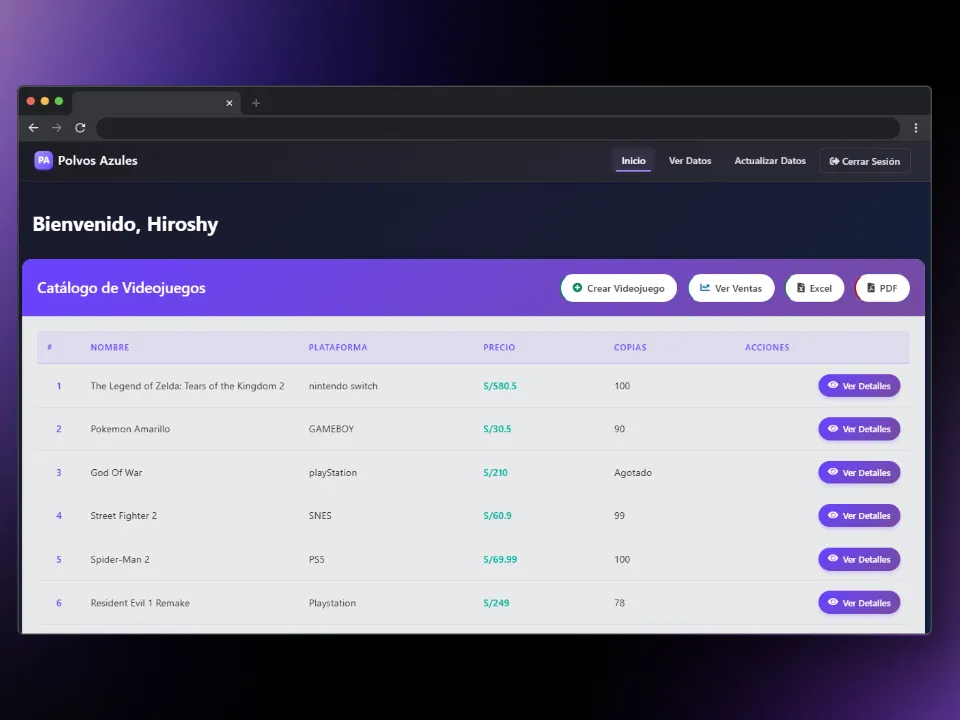The image size is (960, 720).
Task: Go to Inicio tab
Action: (633, 161)
